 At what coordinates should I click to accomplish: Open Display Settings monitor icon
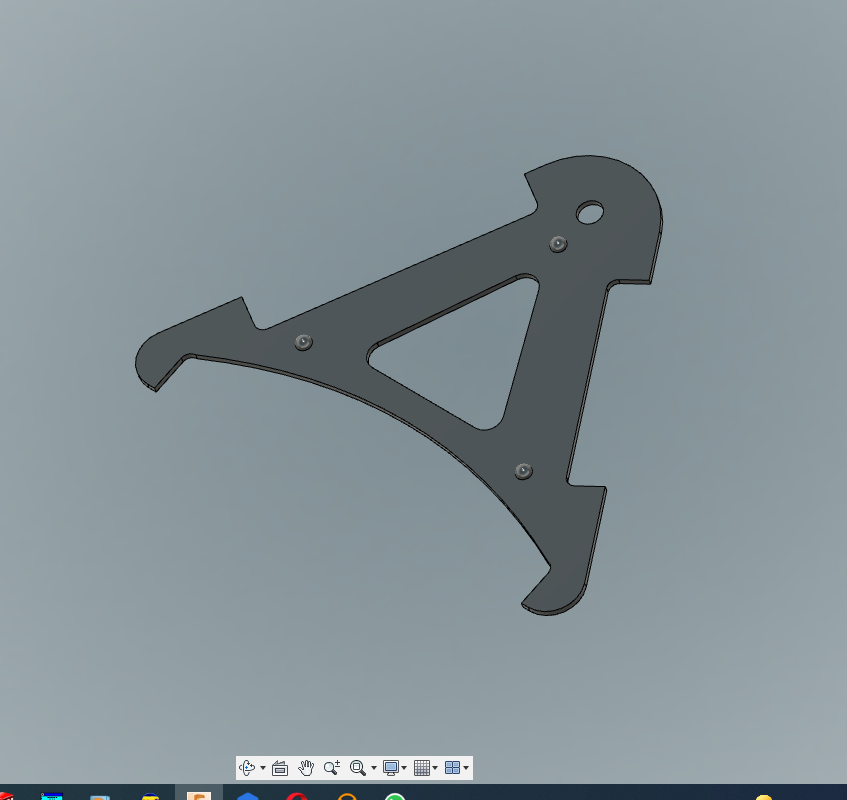tap(391, 768)
